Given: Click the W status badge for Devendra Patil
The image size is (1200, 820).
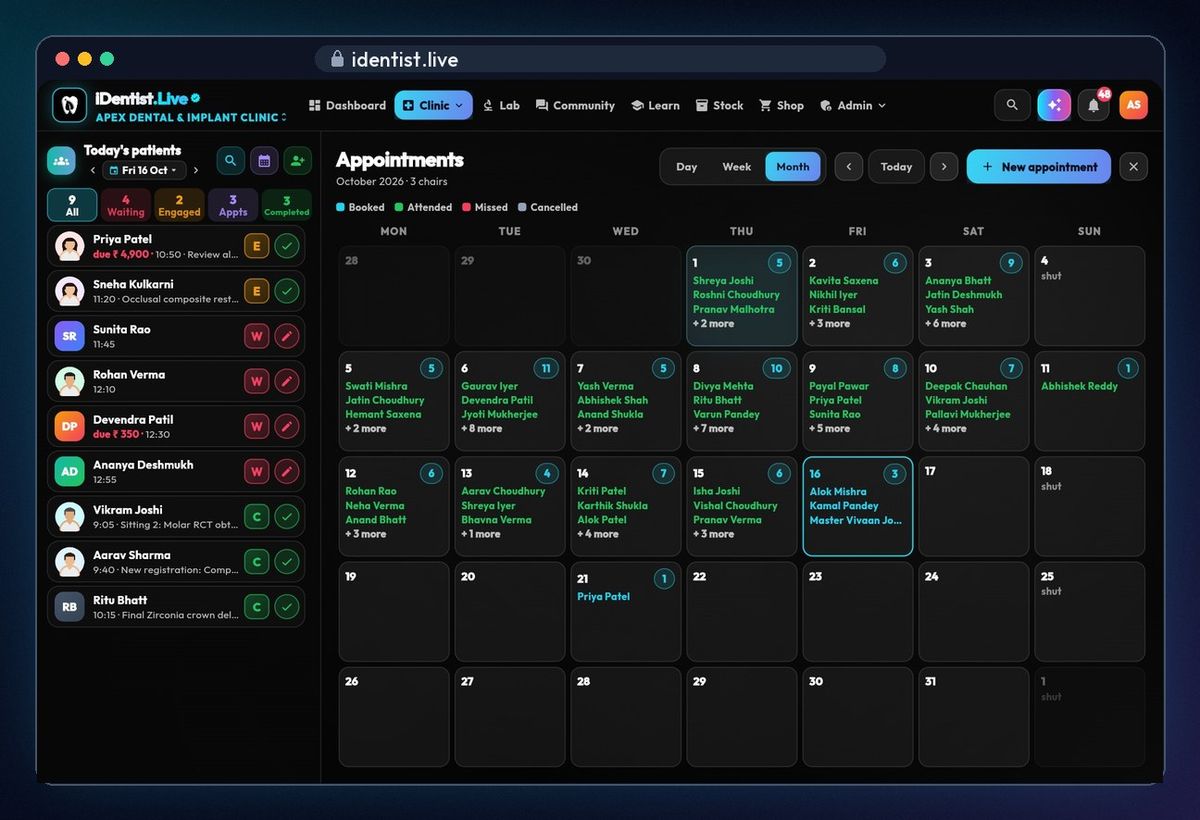Looking at the screenshot, I should point(256,426).
